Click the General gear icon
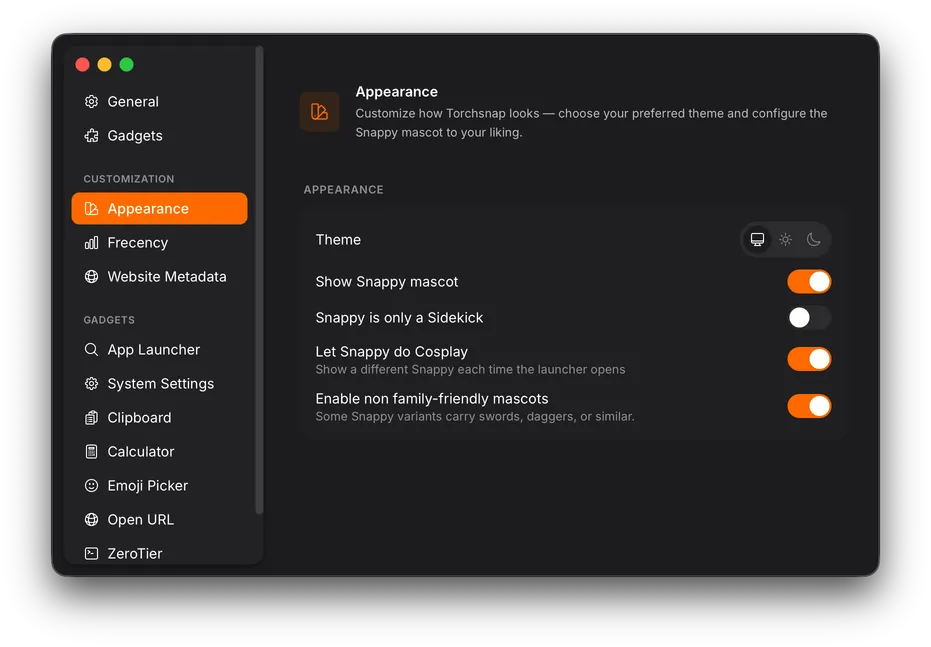Viewport: 931px width, 647px height. click(91, 102)
